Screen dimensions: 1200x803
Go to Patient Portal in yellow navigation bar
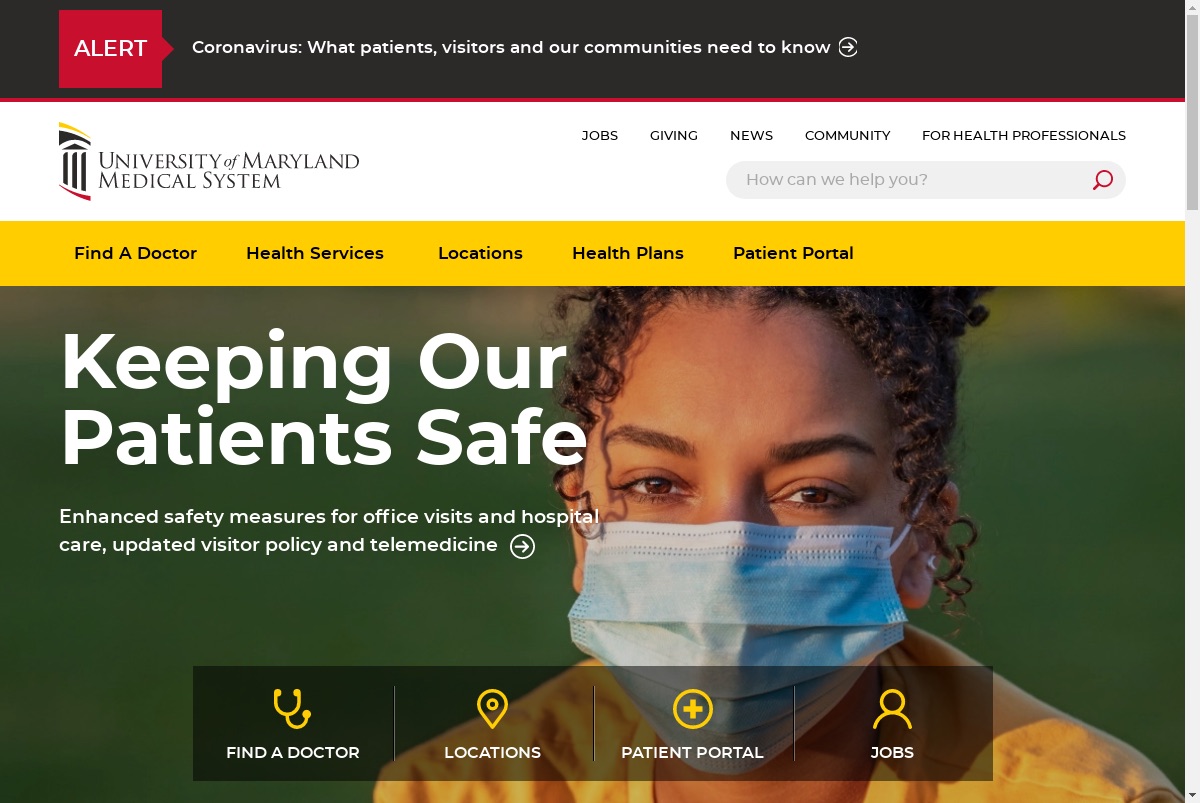click(793, 253)
